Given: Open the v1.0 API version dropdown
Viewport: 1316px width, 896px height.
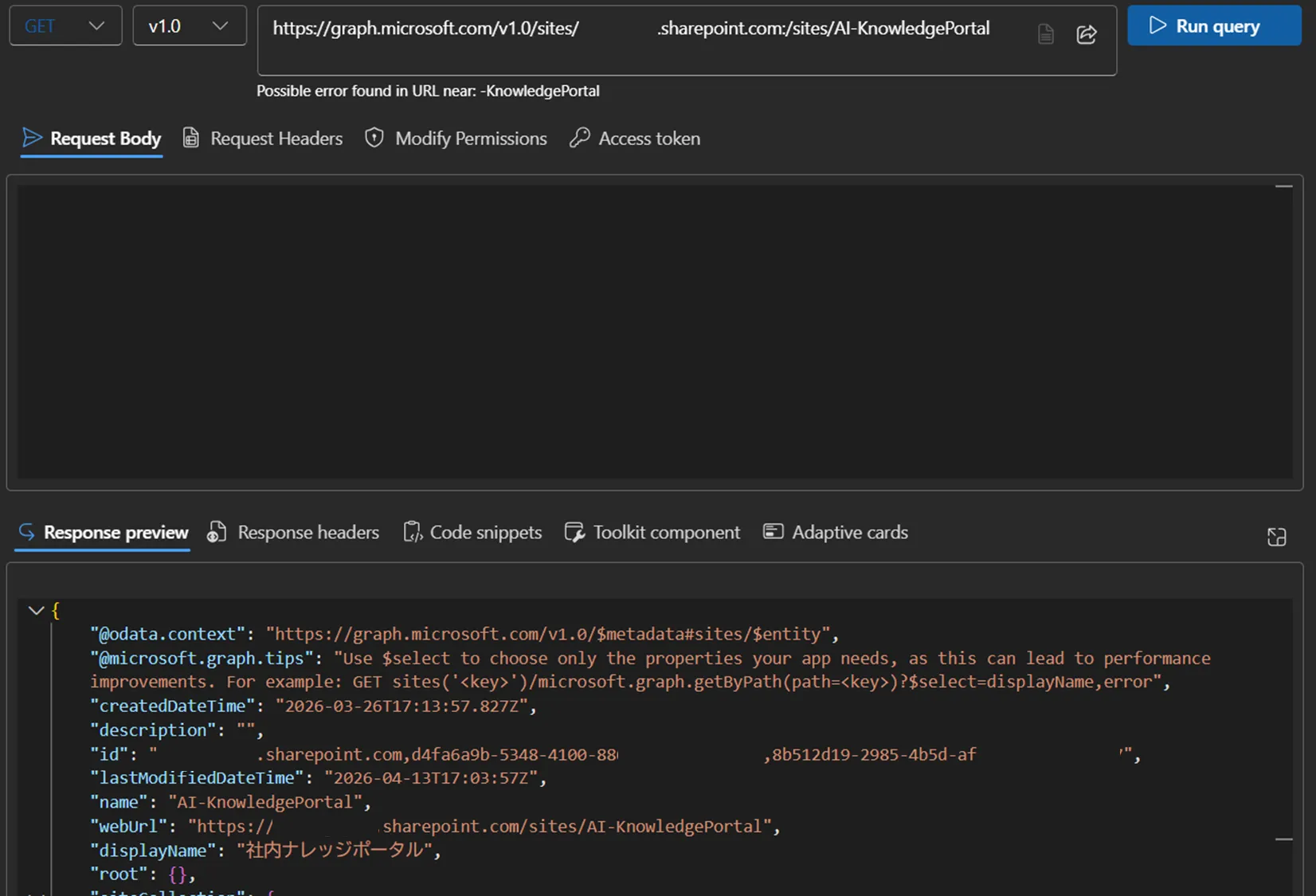Looking at the screenshot, I should (190, 25).
